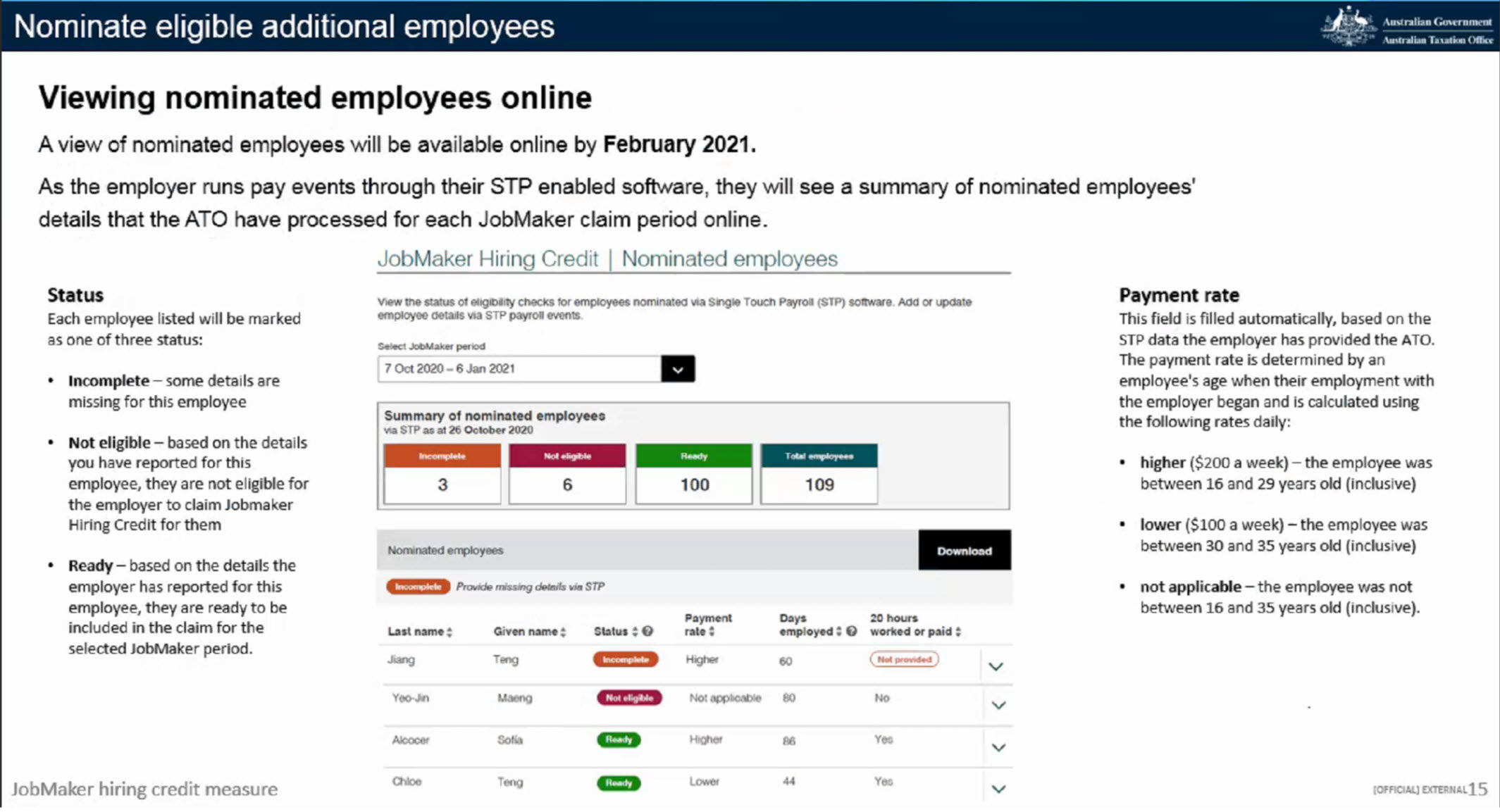This screenshot has width=1500, height=812.
Task: Click the 'Maeng' given name cell
Action: point(514,698)
